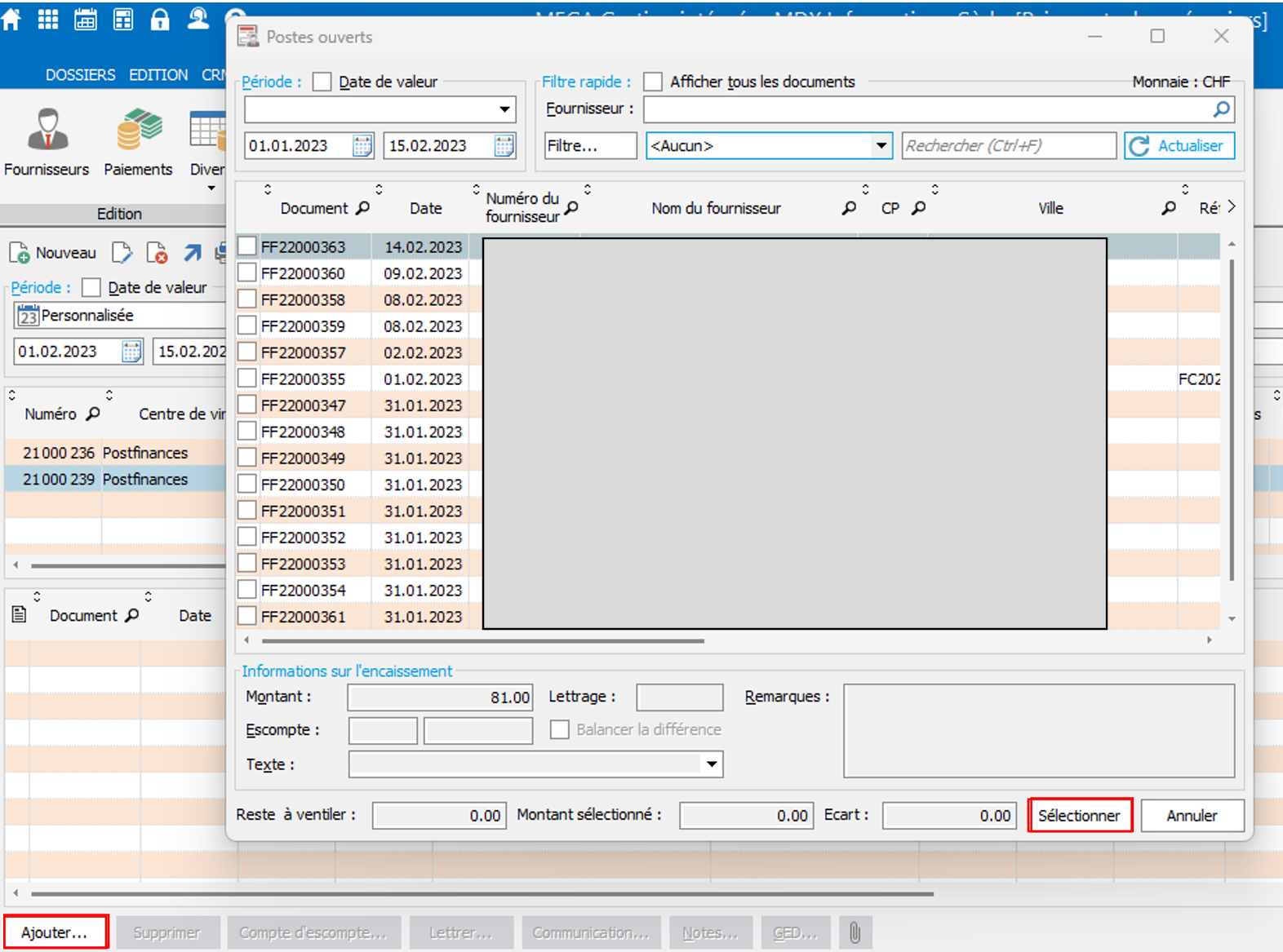Click the Fournisseur search magnifier icon
Viewport: 1283px width, 952px height.
click(1222, 108)
